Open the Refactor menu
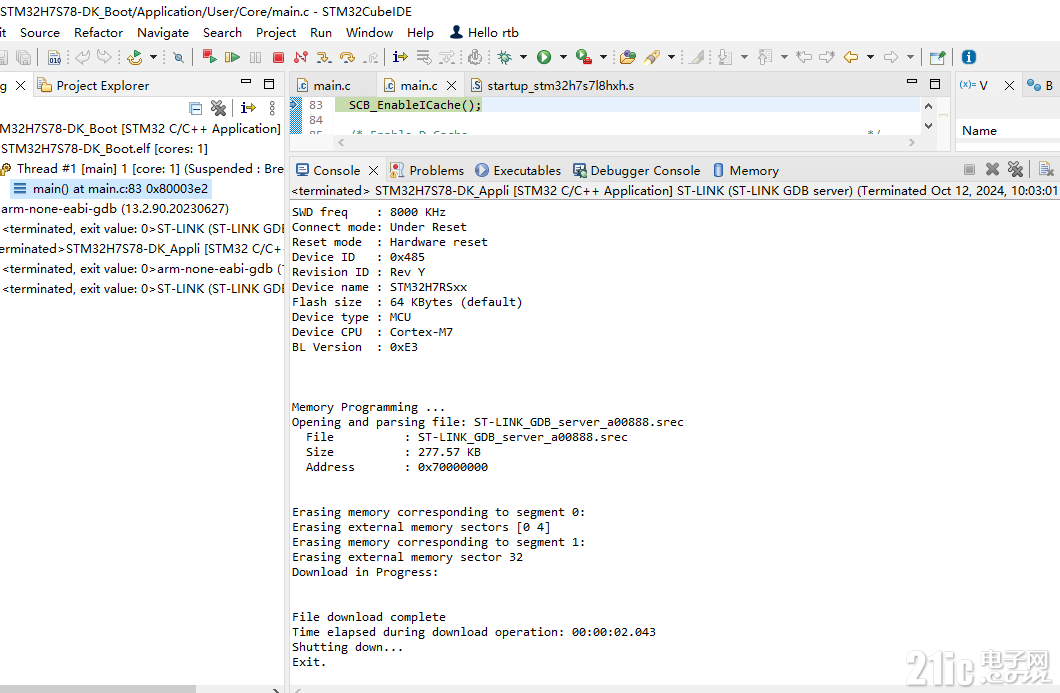The width and height of the screenshot is (1060, 693). coord(99,32)
